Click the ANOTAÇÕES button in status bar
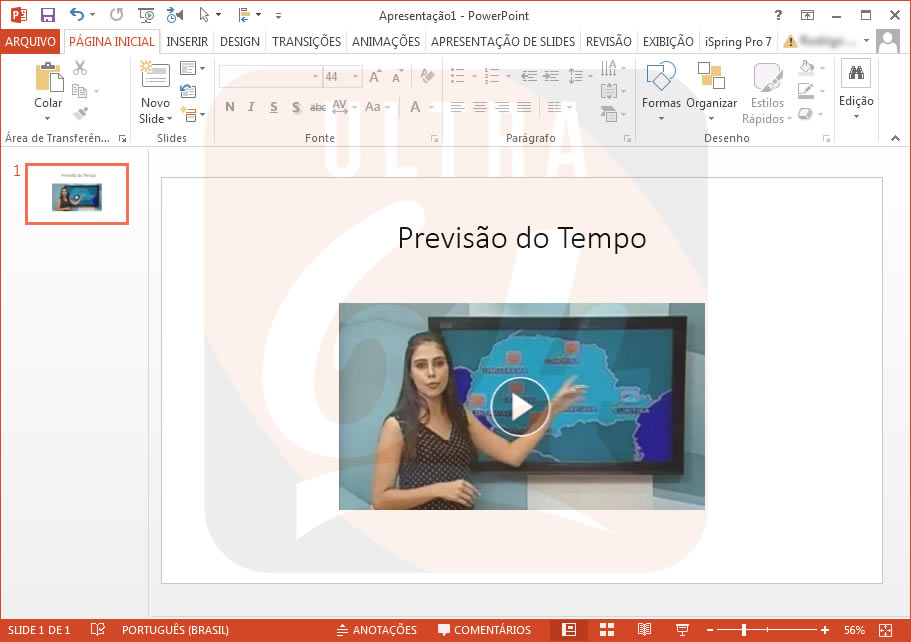 [x=377, y=630]
